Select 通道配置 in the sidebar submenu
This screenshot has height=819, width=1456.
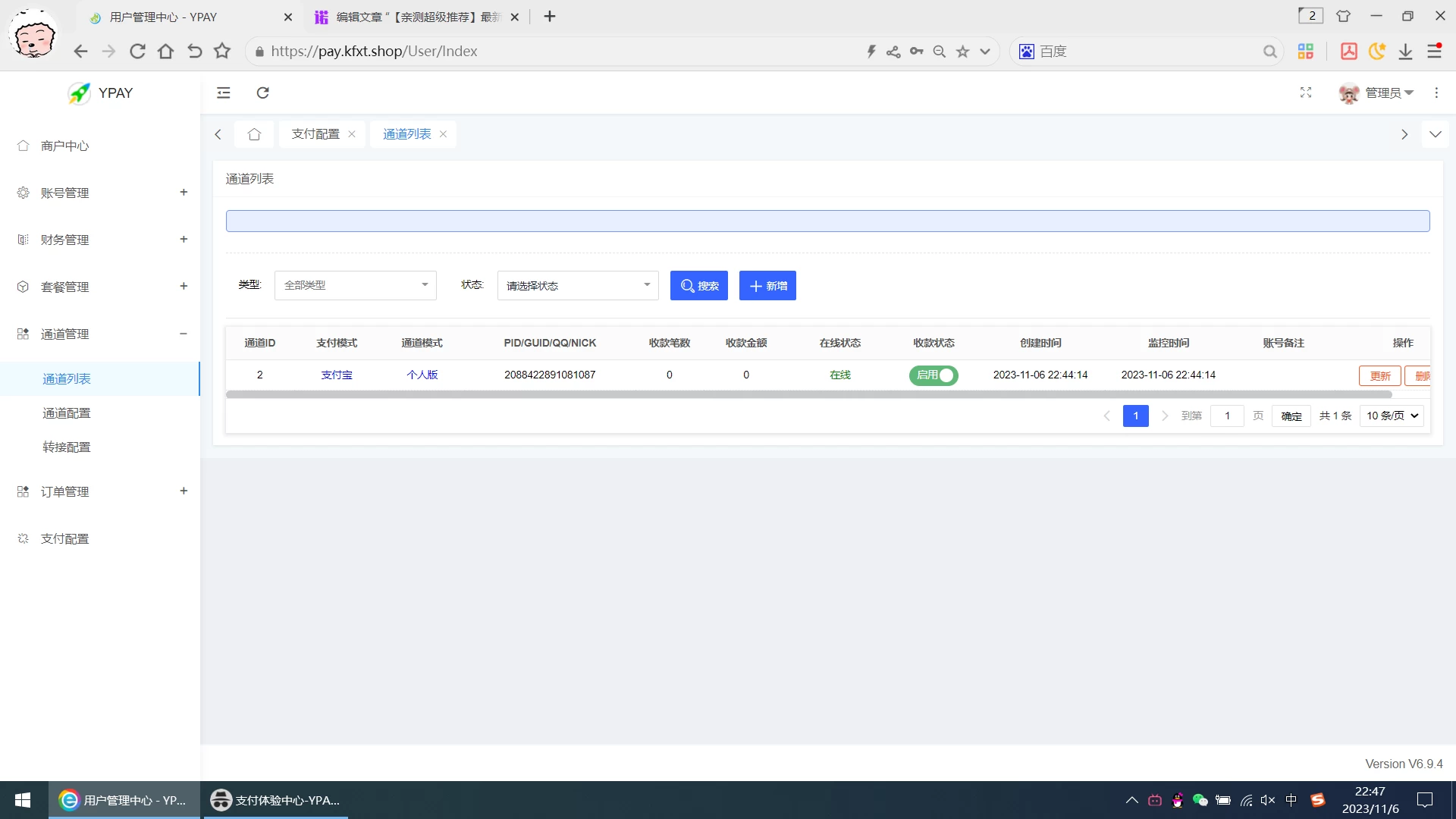(100, 413)
